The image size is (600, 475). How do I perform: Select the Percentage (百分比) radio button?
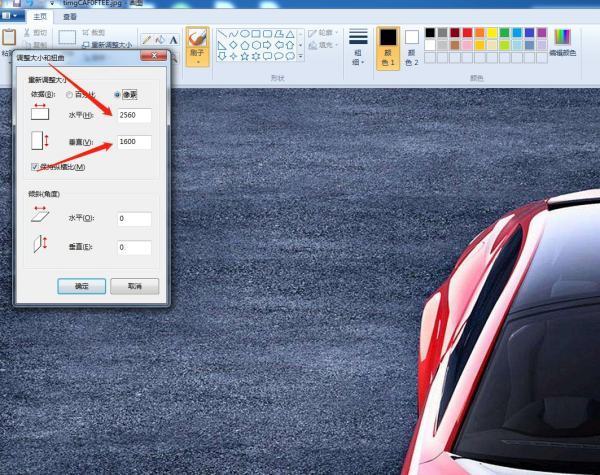(x=69, y=95)
